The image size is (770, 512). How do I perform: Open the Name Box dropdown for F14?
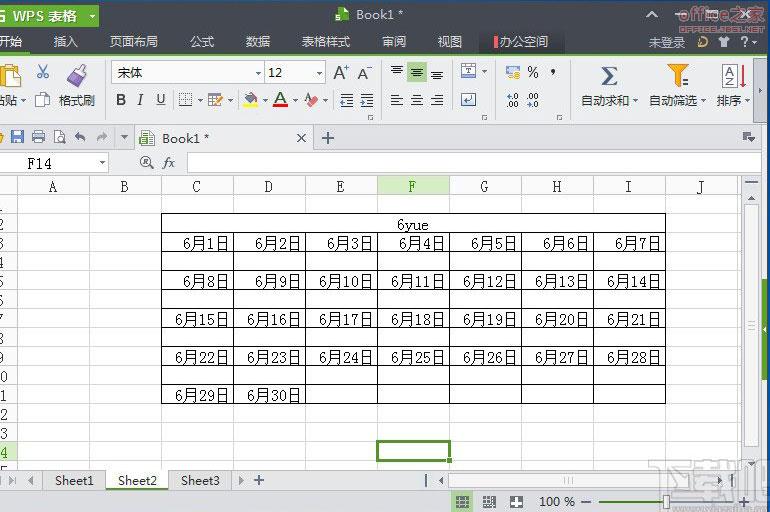tap(102, 162)
